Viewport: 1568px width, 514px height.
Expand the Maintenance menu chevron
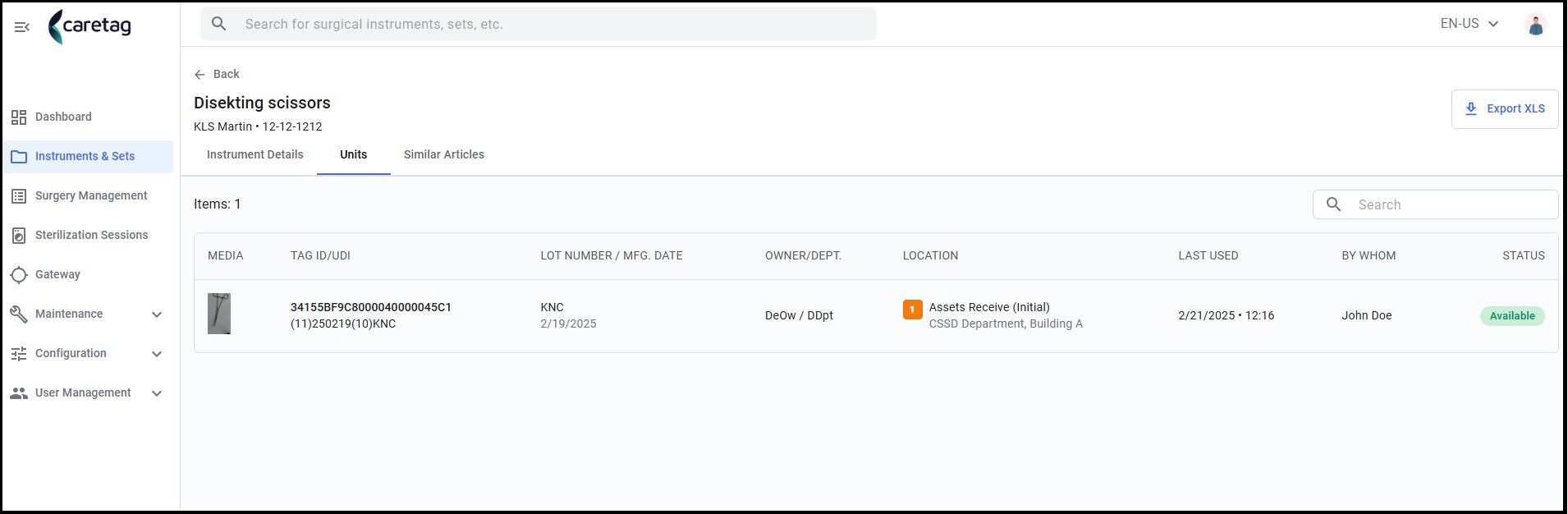pos(157,314)
